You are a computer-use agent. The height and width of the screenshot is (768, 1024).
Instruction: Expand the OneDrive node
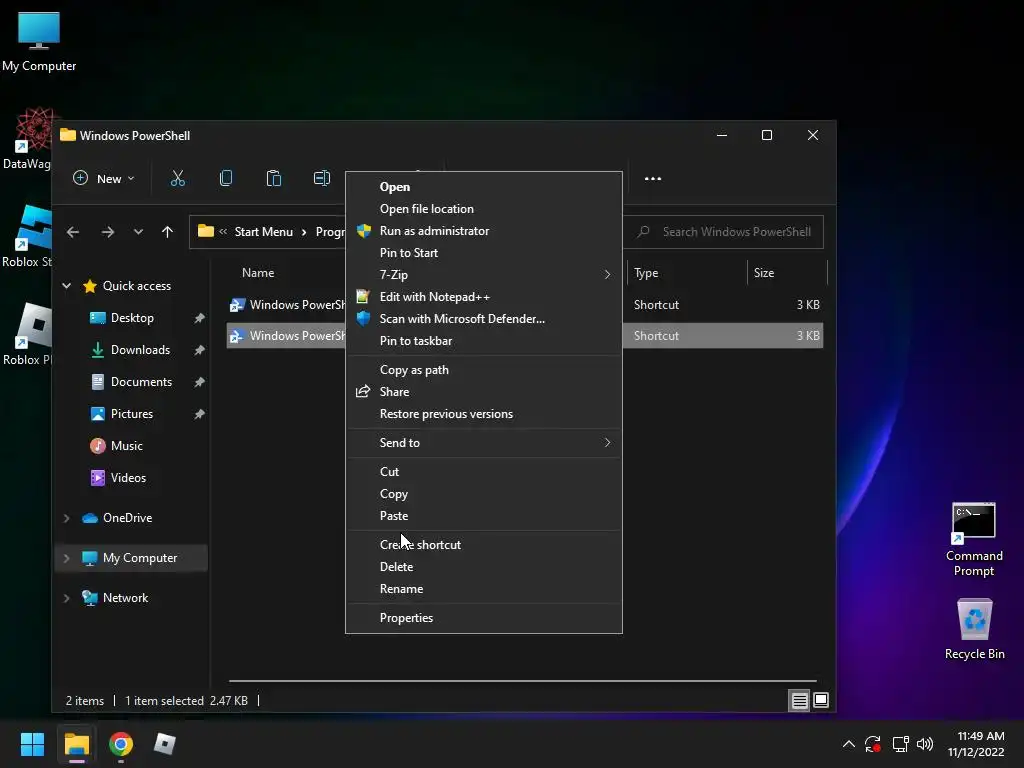[x=67, y=518]
